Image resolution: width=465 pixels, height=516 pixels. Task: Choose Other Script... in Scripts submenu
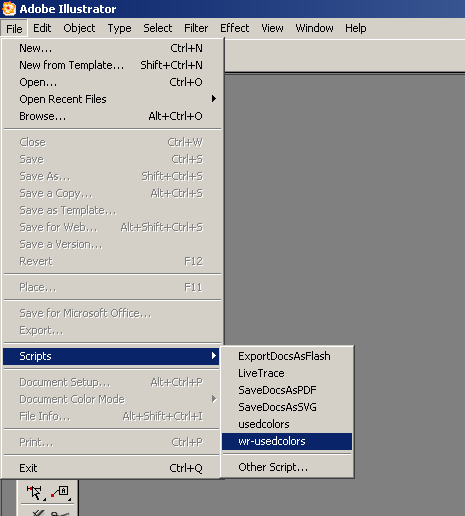pos(287,467)
